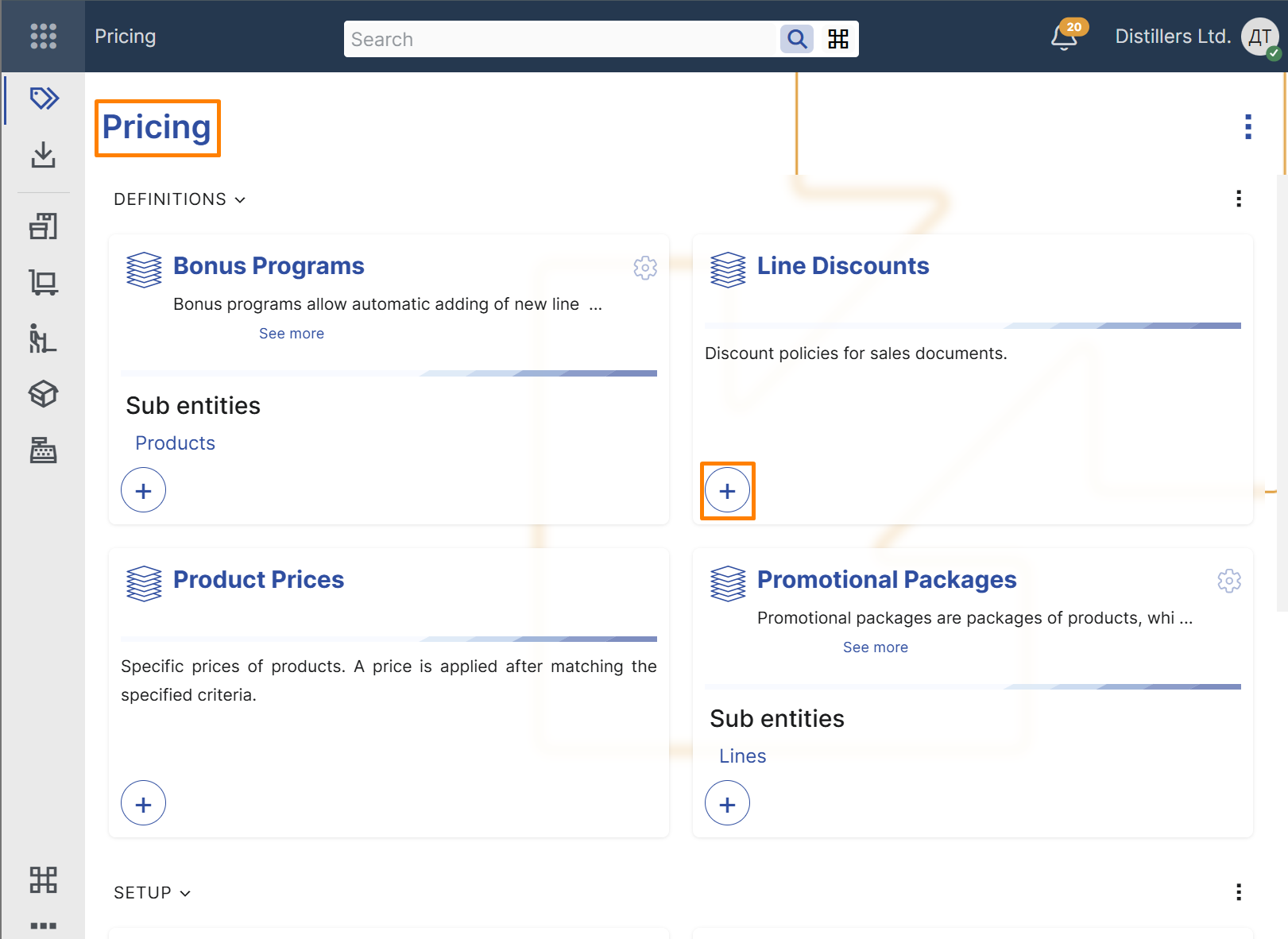Click the magnifier search button

coord(797,39)
